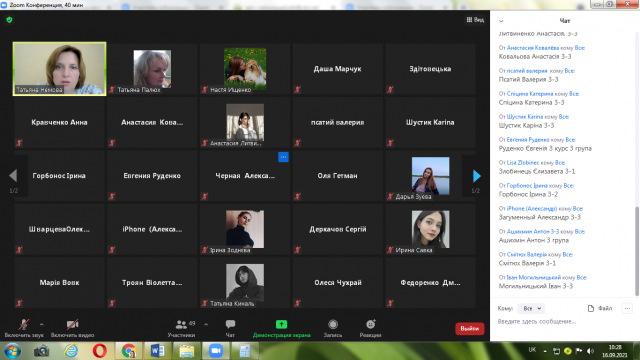Image resolution: width=640 pixels, height=360 pixels.
Task: Open Opera browser from taskbar
Action: tap(99, 351)
